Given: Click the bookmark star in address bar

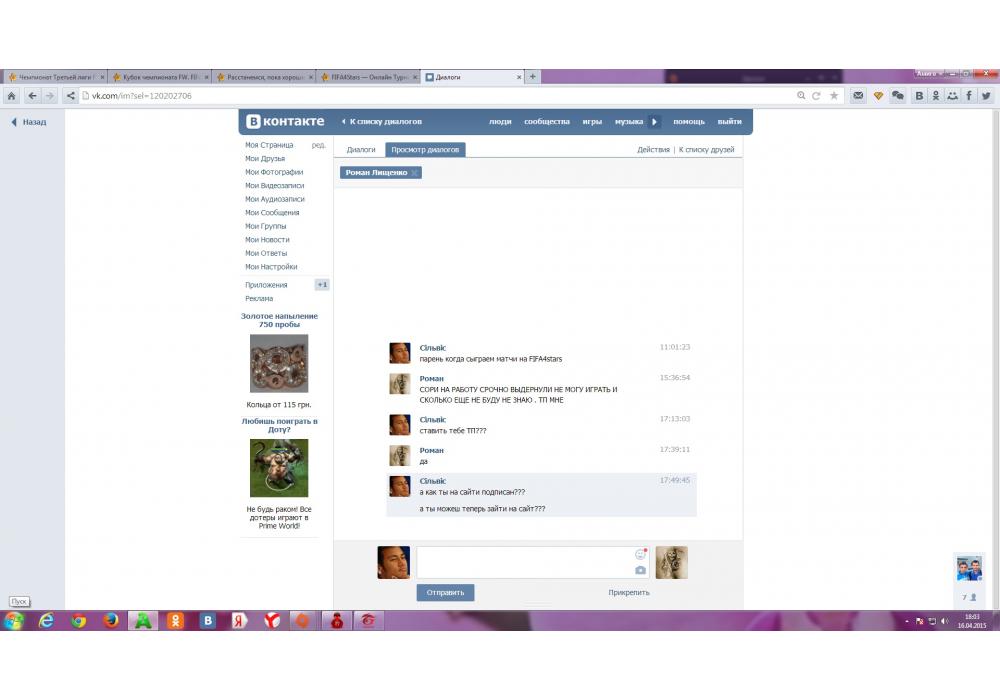Looking at the screenshot, I should (x=833, y=96).
